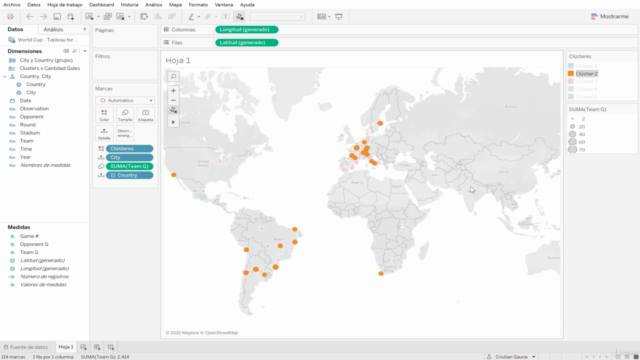Screen dimensions: 640x360
Task: Open the clear sheet dropdown arrow
Action: 129,17
